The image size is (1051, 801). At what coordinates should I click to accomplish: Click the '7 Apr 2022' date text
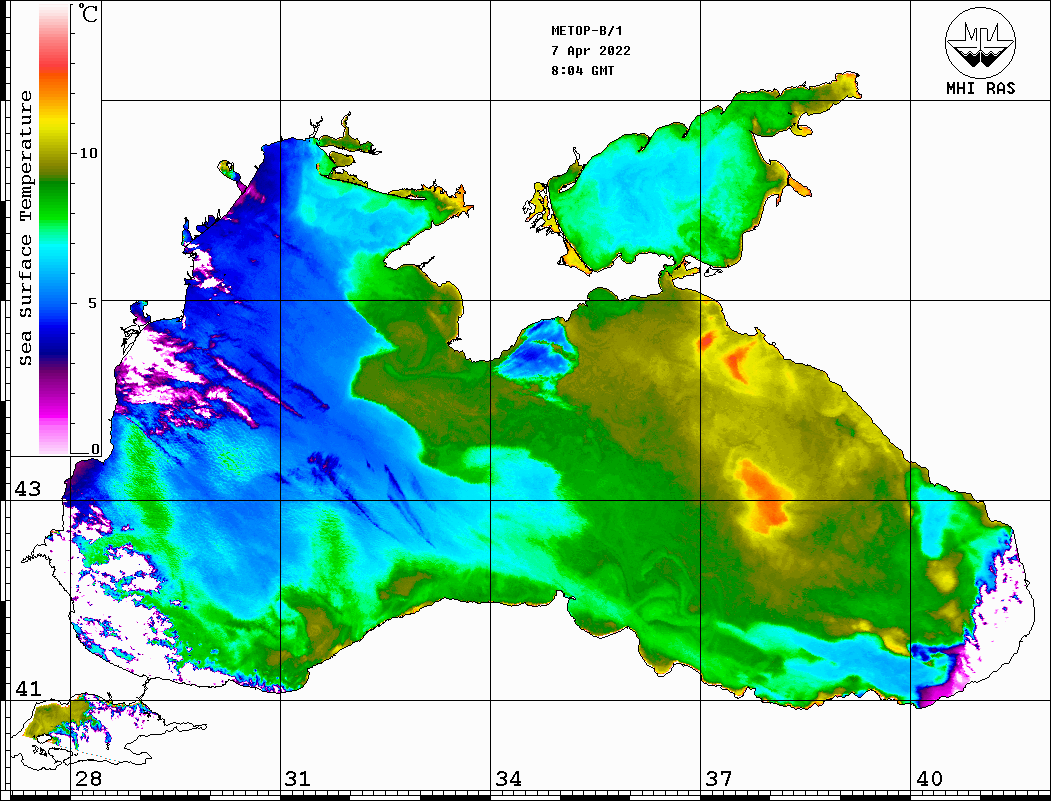(x=591, y=51)
